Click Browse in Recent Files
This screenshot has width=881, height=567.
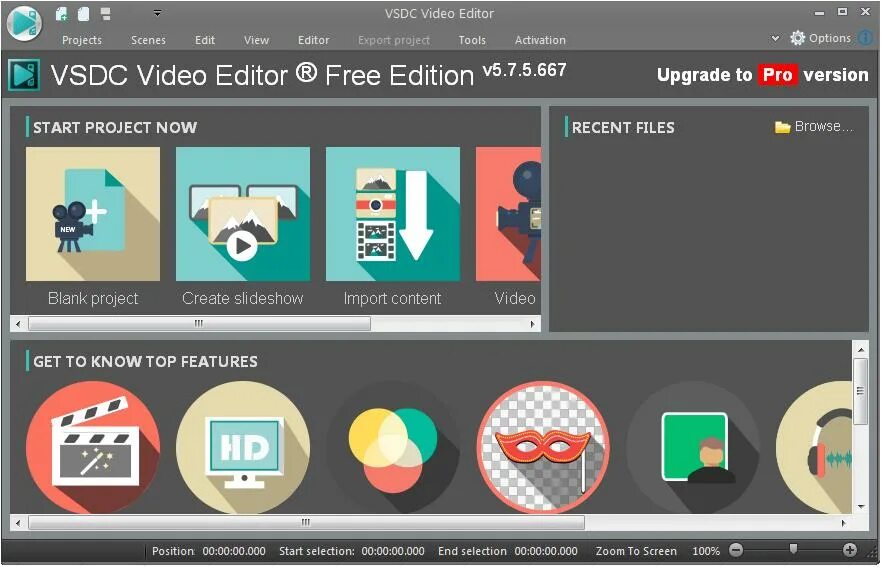[814, 127]
